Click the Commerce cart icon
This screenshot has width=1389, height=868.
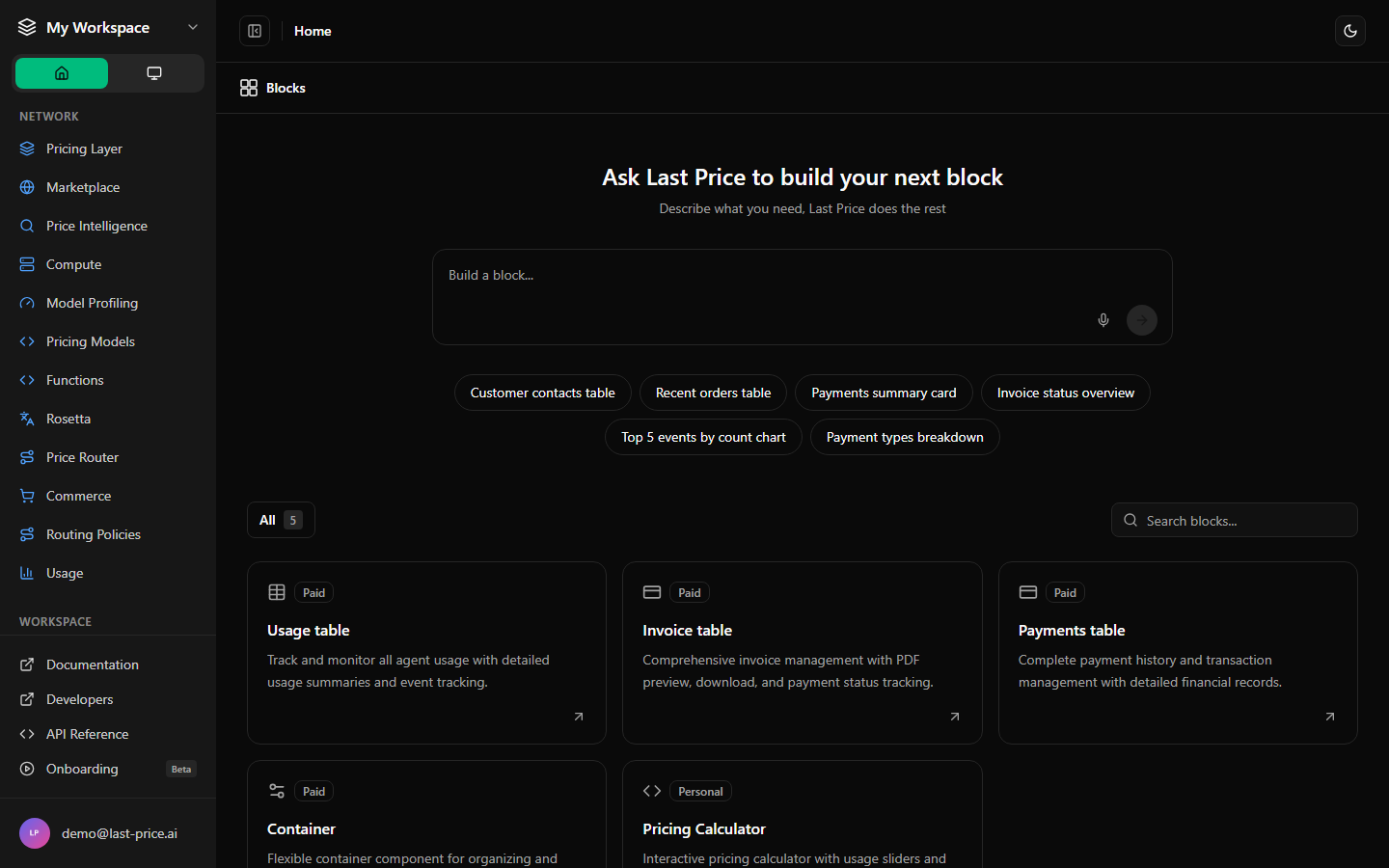point(27,496)
